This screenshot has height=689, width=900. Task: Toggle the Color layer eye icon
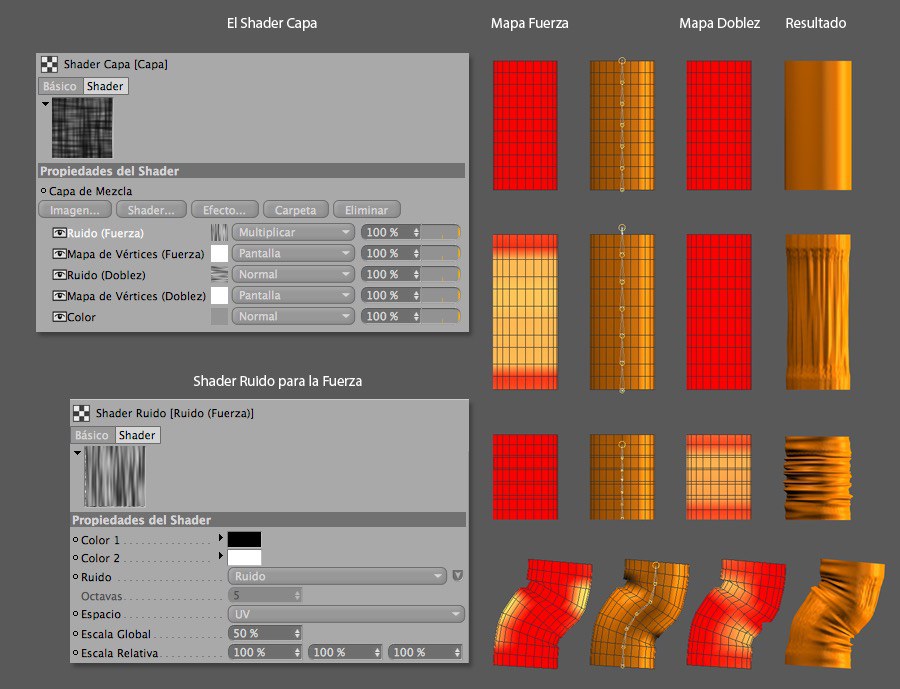point(59,317)
